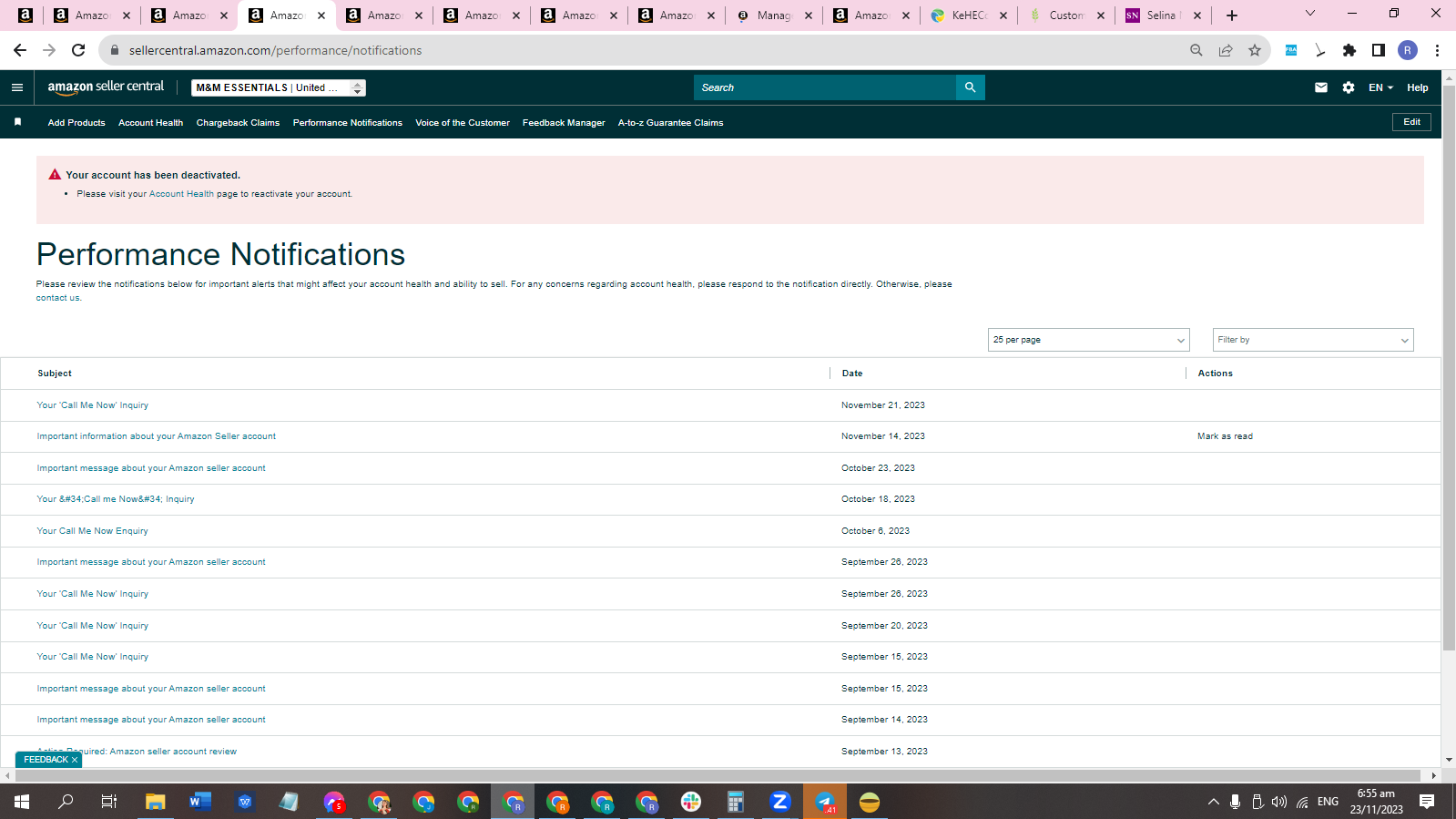Bookmark this page with the star icon
Viewport: 1456px width, 819px height.
click(x=1255, y=50)
